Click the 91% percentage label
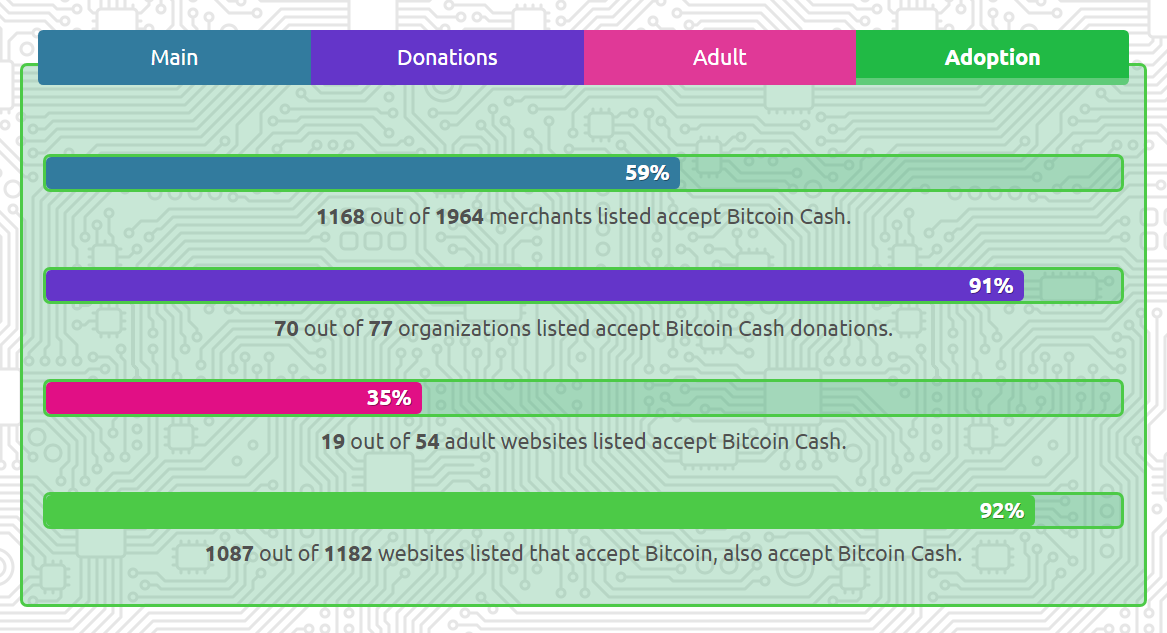The height and width of the screenshot is (633, 1167). pyautogui.click(x=991, y=286)
